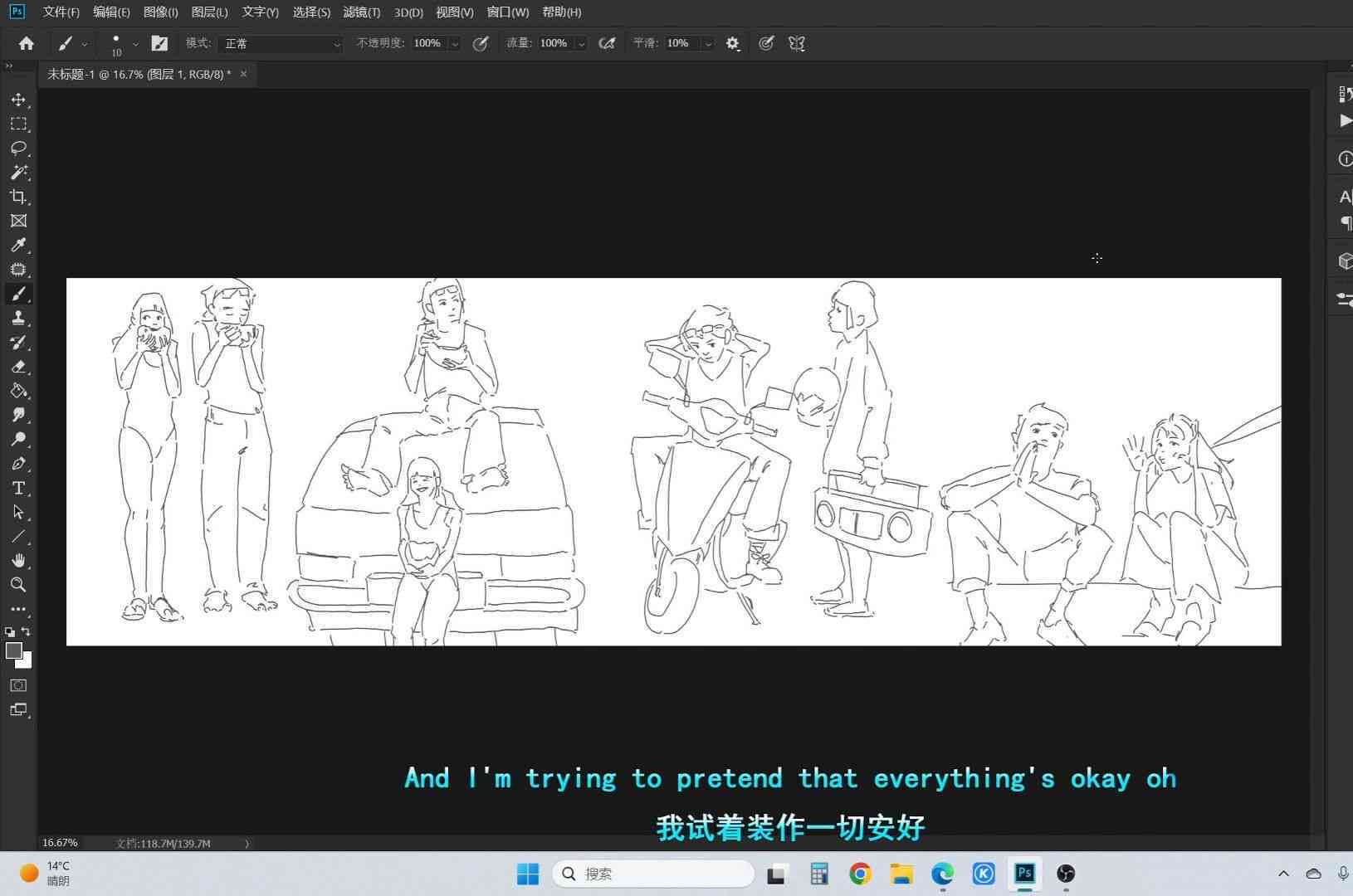The width and height of the screenshot is (1353, 896).
Task: Open the 窗口(W) menu
Action: tap(508, 12)
